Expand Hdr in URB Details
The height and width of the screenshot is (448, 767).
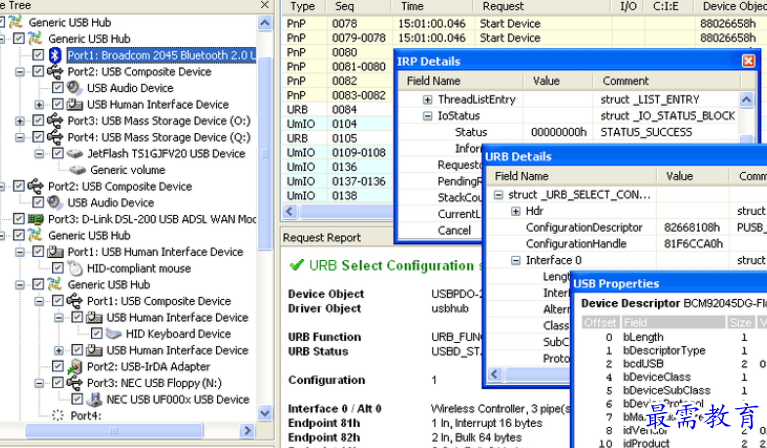point(516,211)
